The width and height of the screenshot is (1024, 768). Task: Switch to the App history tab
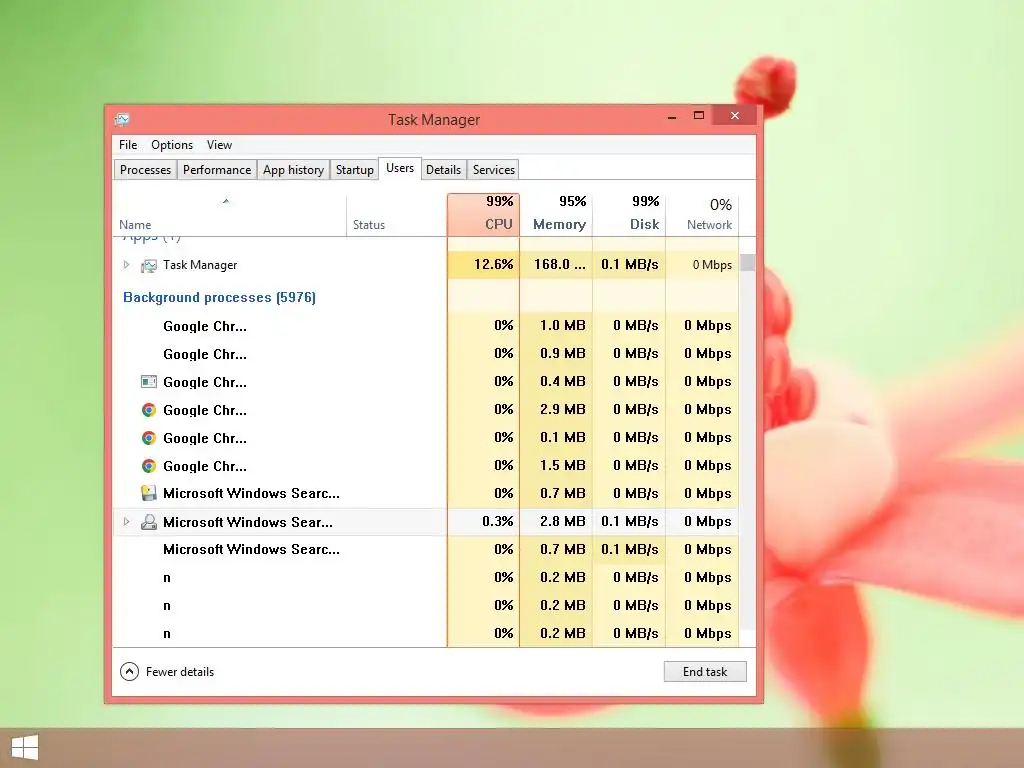[293, 170]
